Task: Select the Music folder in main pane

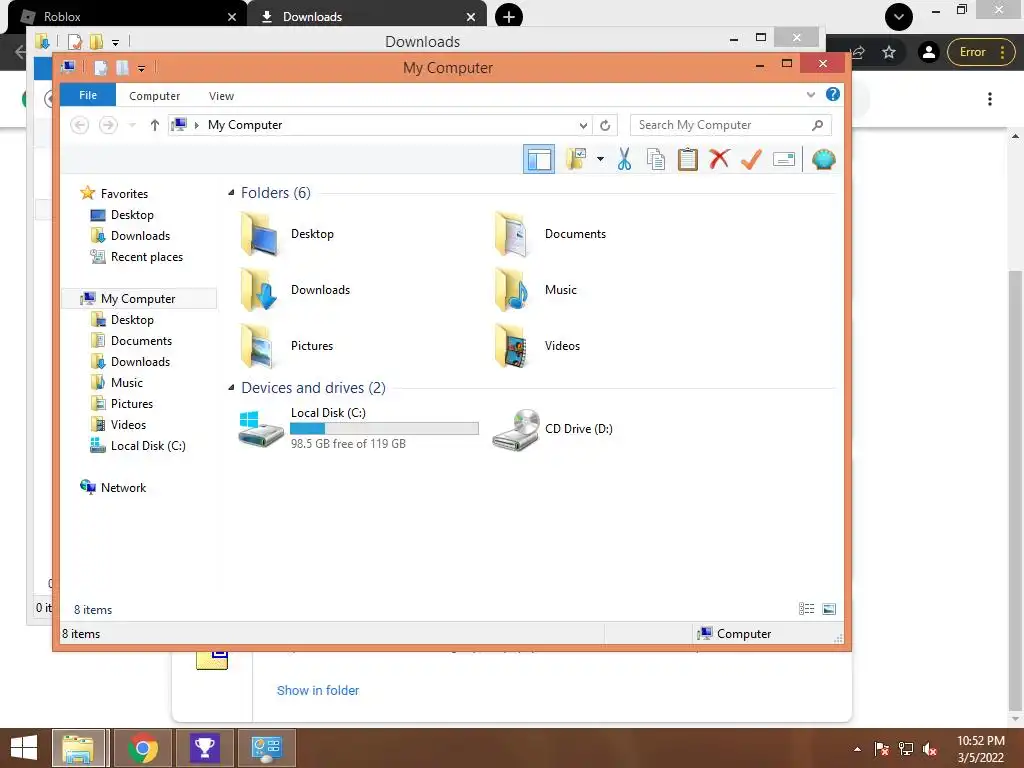Action: [537, 290]
